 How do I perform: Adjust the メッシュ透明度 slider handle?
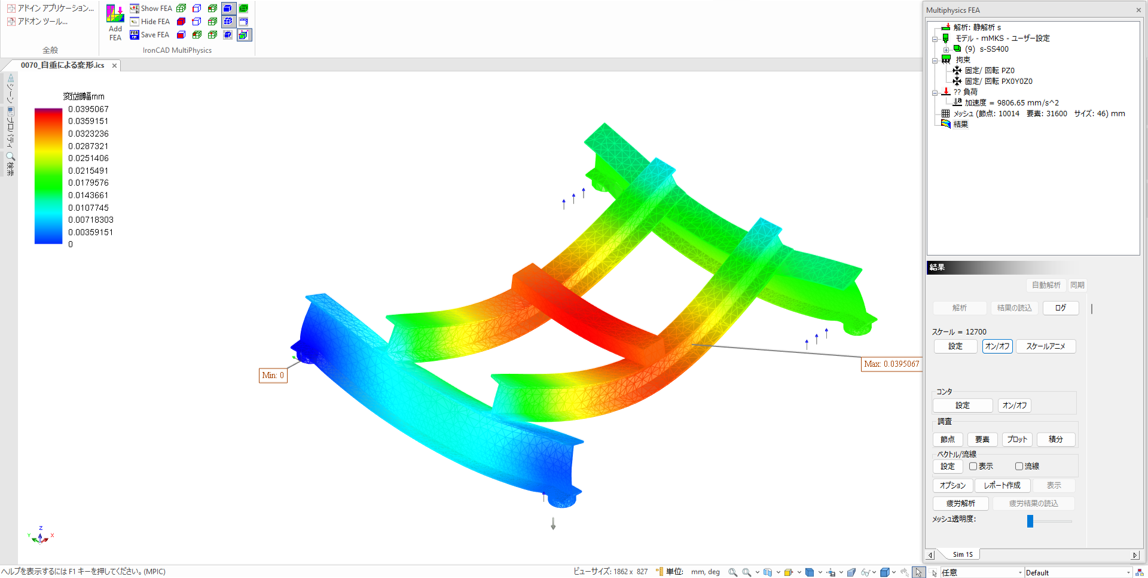[x=1030, y=520]
